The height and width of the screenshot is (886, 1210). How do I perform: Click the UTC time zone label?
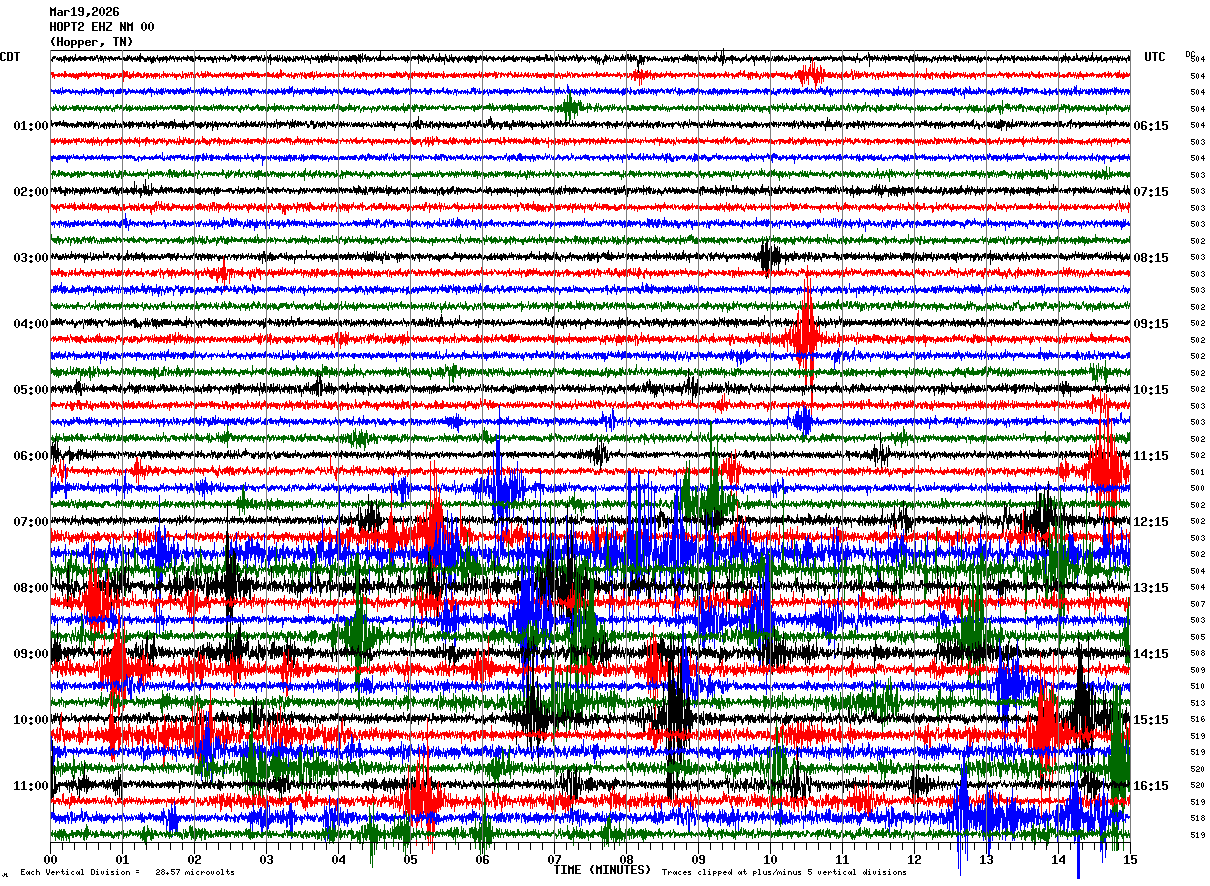tap(1155, 57)
